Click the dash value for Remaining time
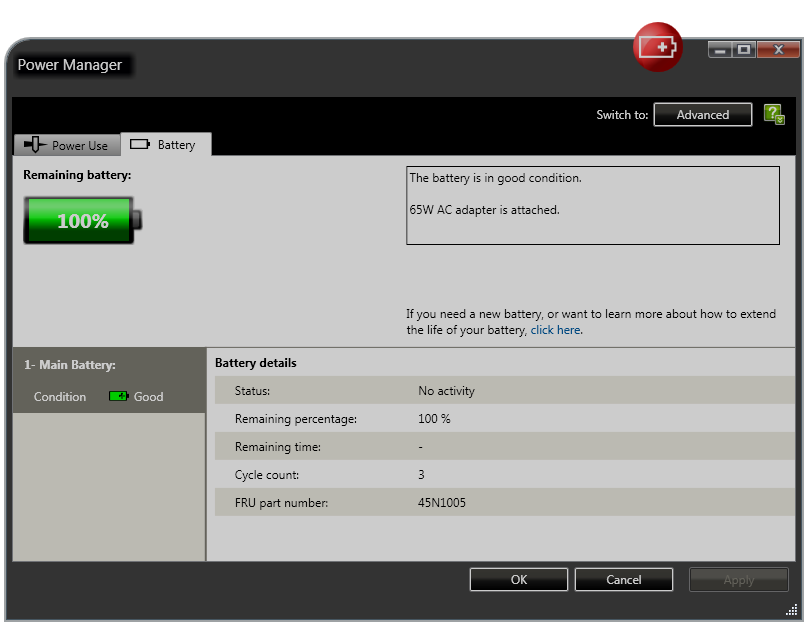 click(420, 447)
